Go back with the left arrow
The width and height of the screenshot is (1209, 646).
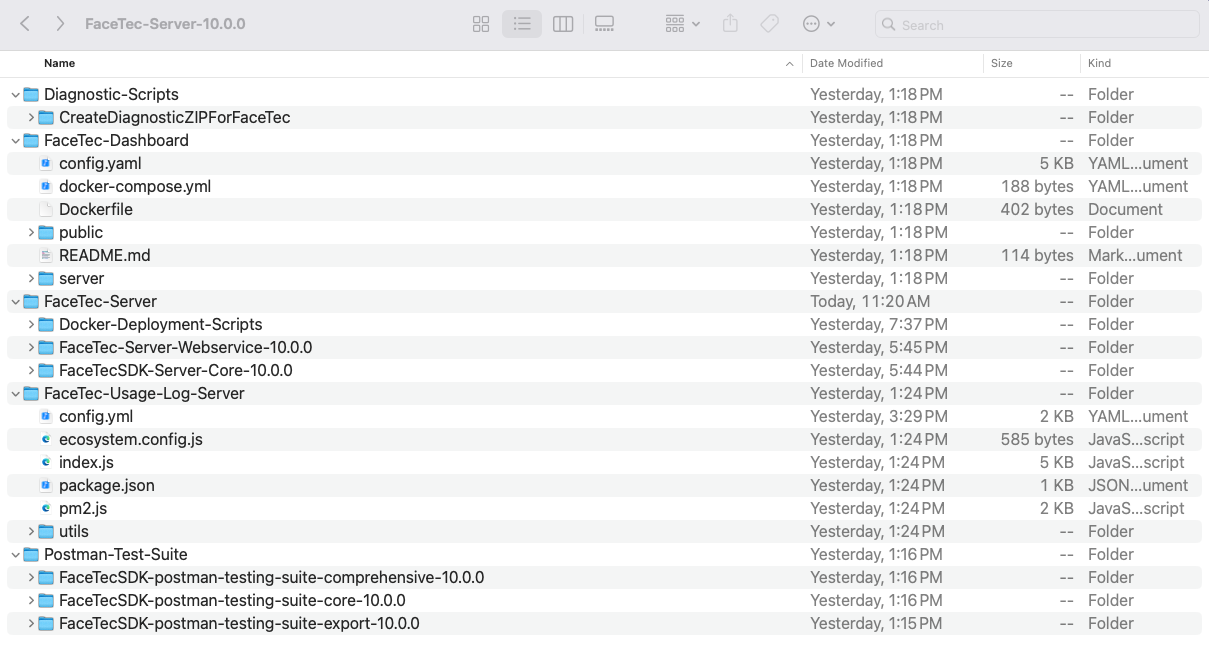(x=25, y=24)
